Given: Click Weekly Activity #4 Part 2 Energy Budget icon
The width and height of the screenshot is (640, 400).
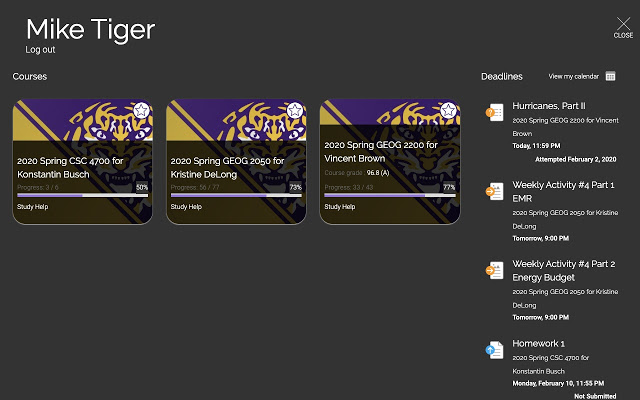Looking at the screenshot, I should click(495, 270).
